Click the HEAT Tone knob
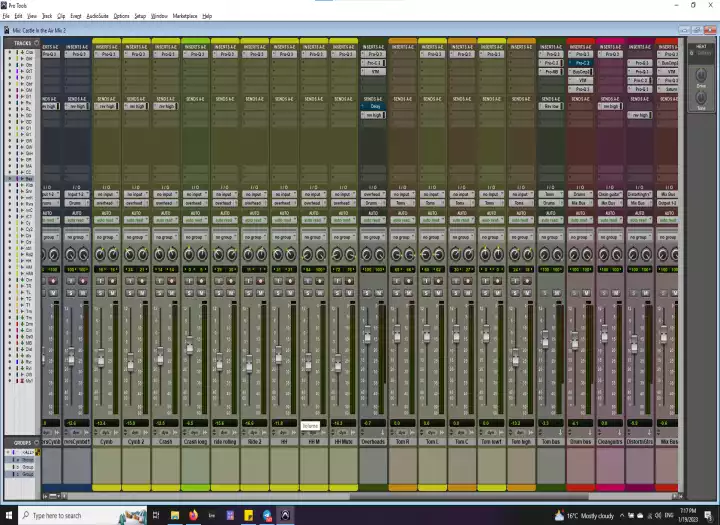 (701, 97)
